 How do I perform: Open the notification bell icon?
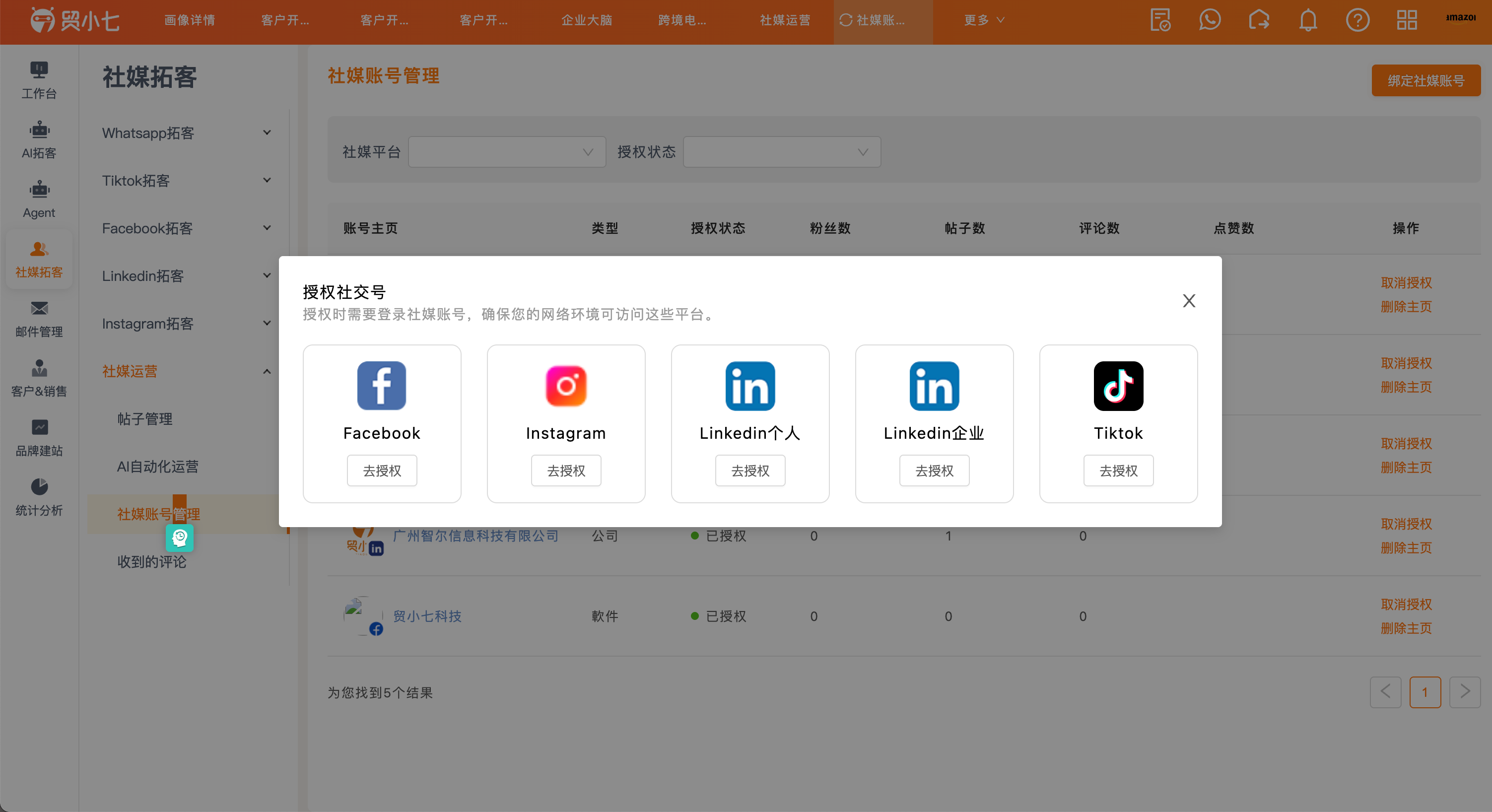point(1308,20)
